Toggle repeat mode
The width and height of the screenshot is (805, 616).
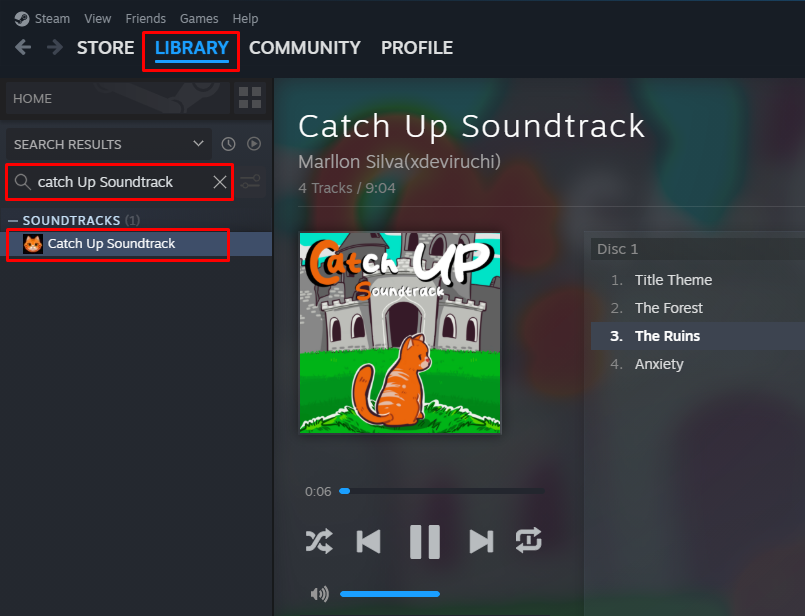[528, 540]
